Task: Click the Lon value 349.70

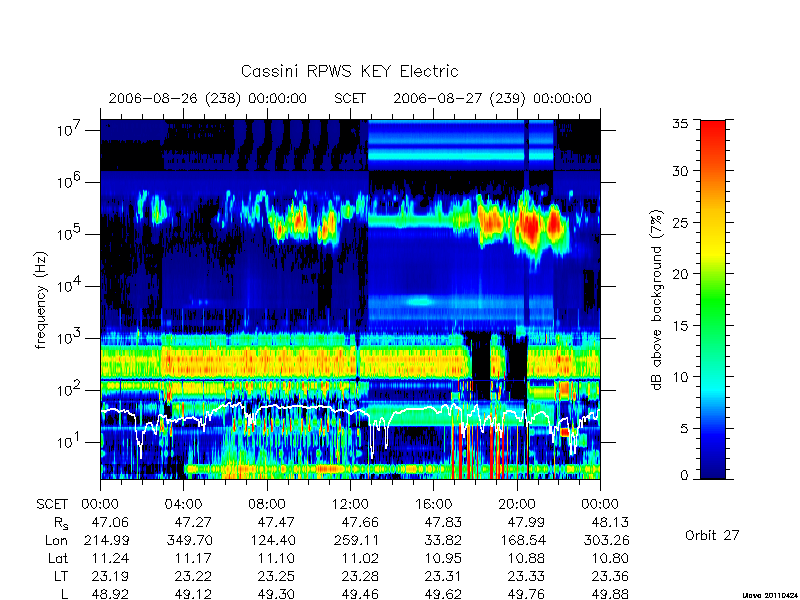Action: tap(189, 540)
